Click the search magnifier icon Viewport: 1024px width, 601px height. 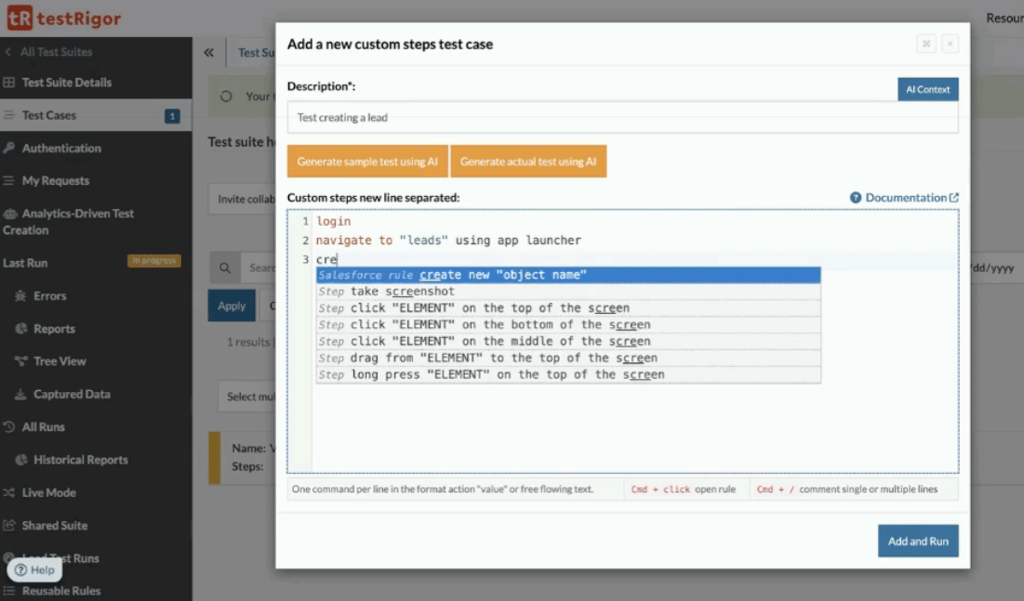coord(225,268)
